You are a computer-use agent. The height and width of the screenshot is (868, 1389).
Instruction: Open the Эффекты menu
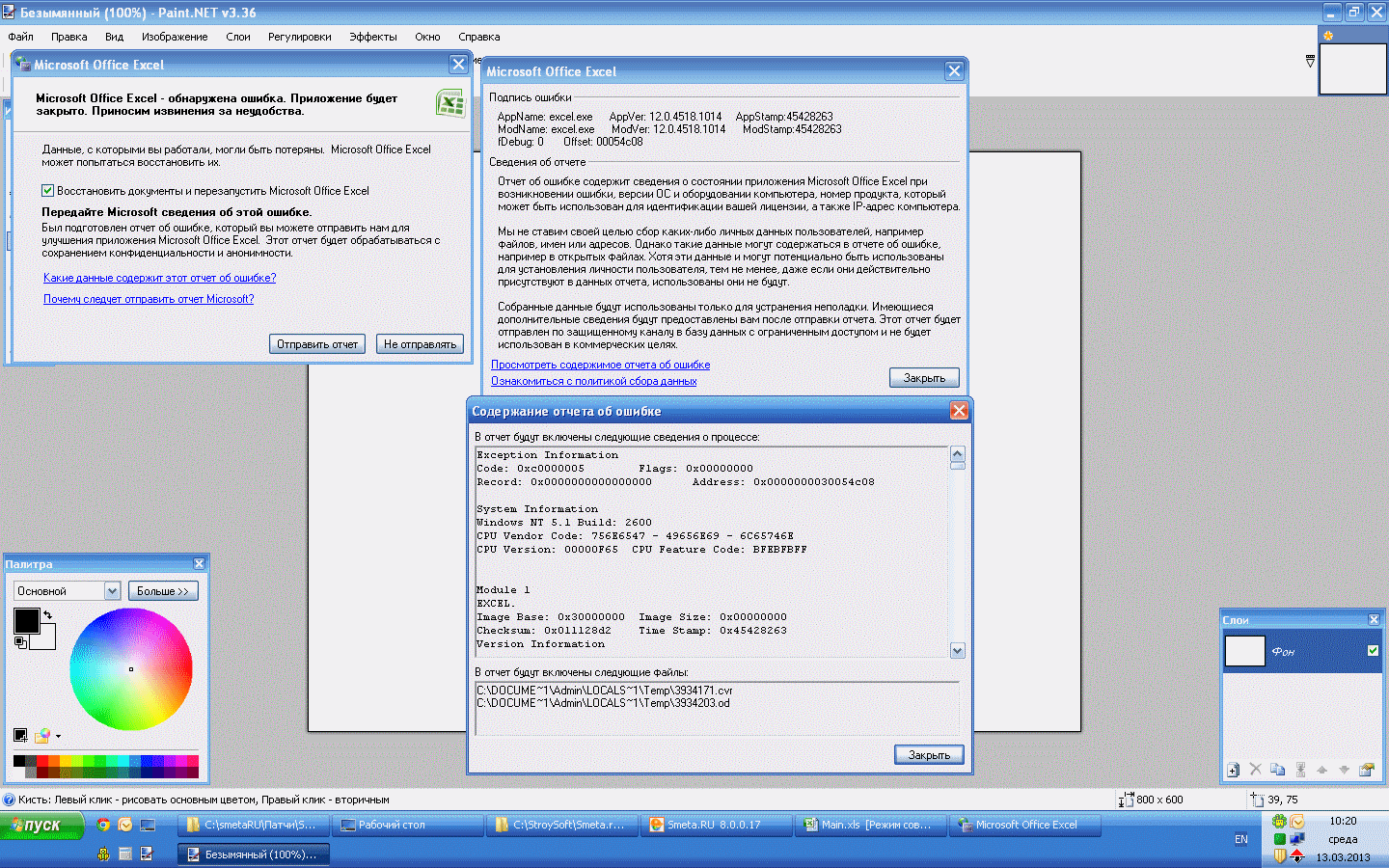(373, 37)
